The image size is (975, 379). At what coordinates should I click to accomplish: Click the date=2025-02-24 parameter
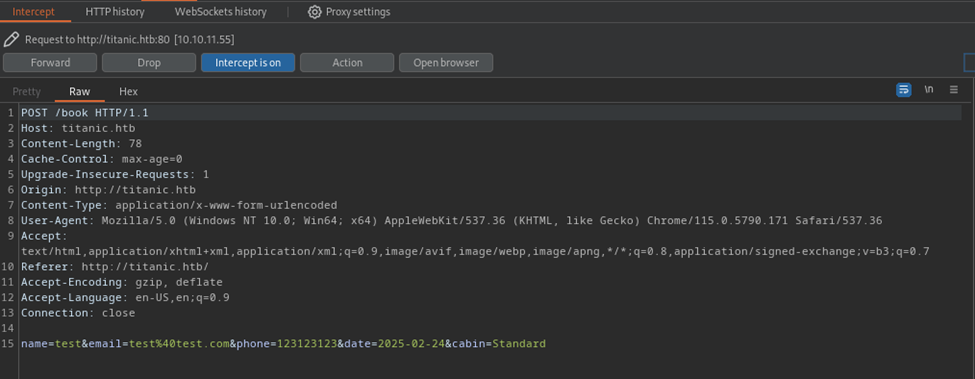pyautogui.click(x=395, y=344)
